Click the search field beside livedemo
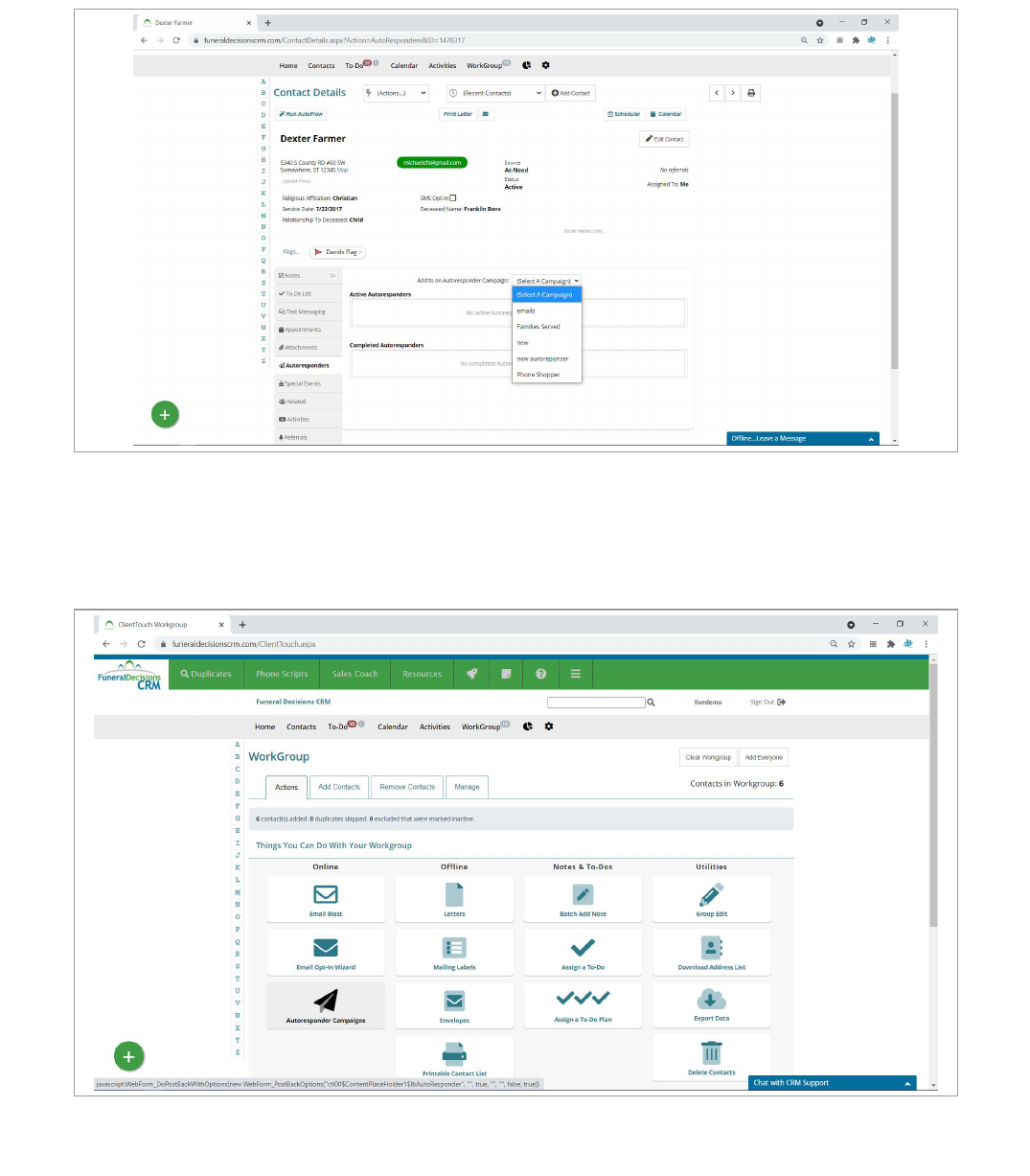 tap(595, 703)
